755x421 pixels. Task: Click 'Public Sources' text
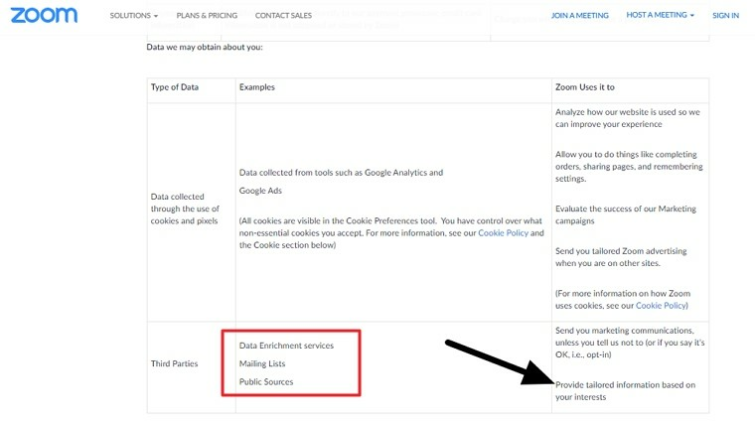click(x=266, y=382)
